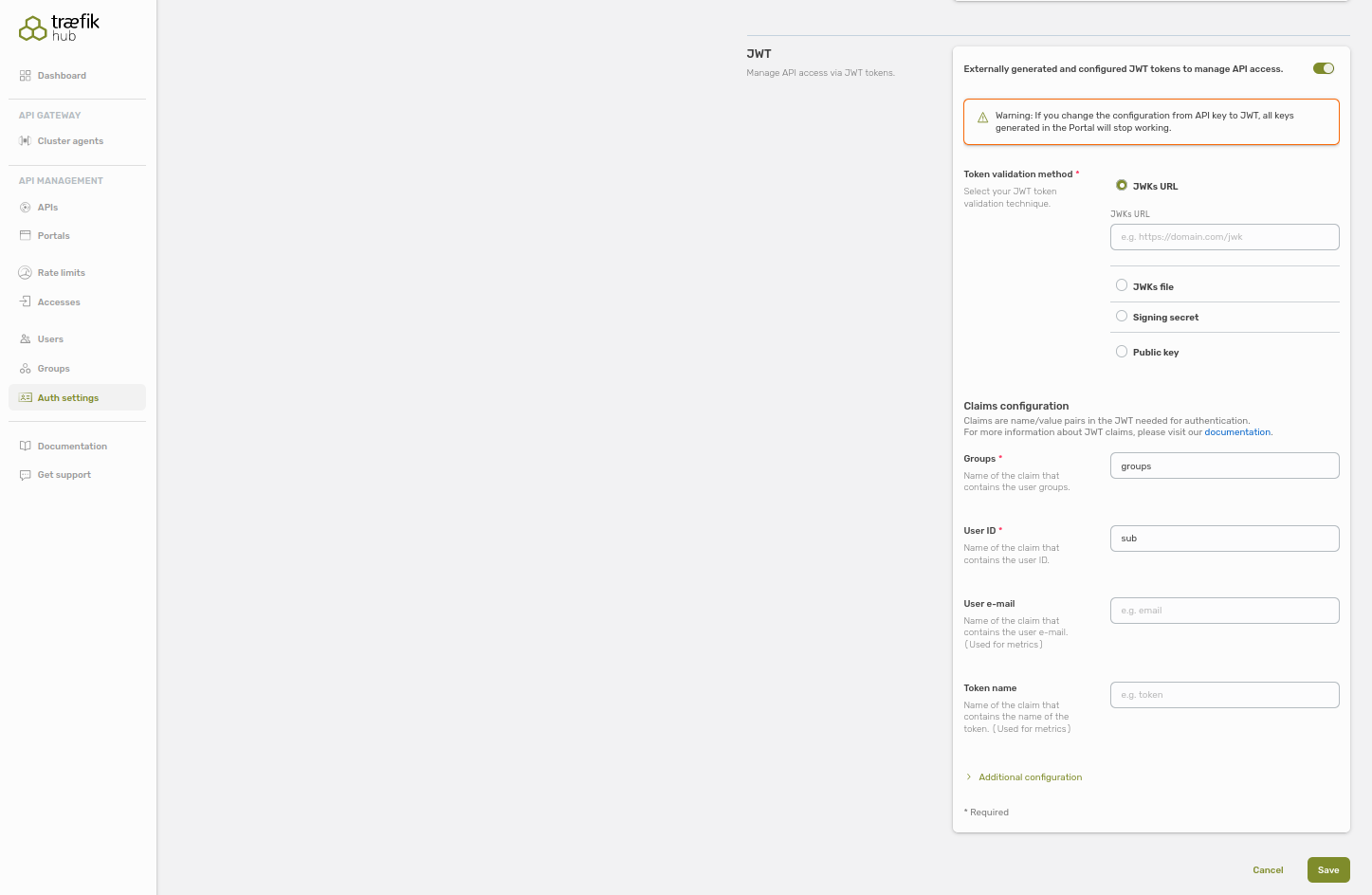
Task: Select JWKs file validation method
Action: 1122,284
